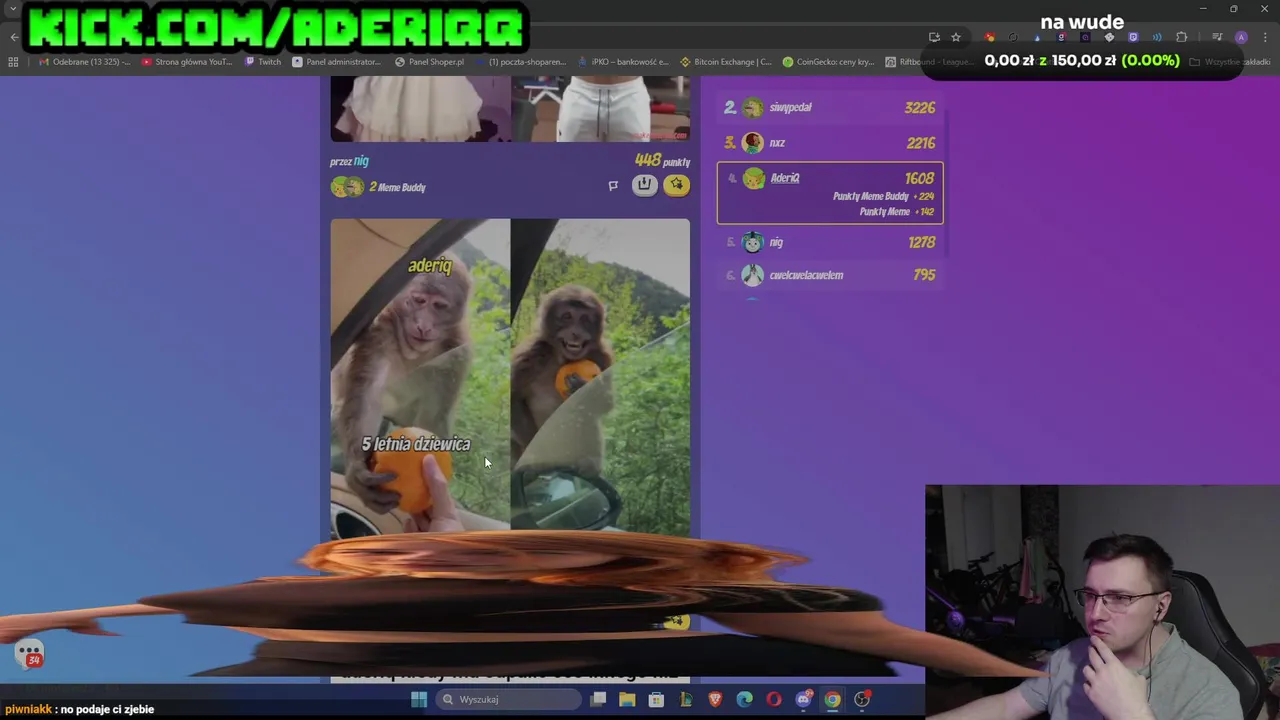Screen dimensions: 1280x720
Task: Open the monkey meme image captioned aderiq
Action: point(510,378)
